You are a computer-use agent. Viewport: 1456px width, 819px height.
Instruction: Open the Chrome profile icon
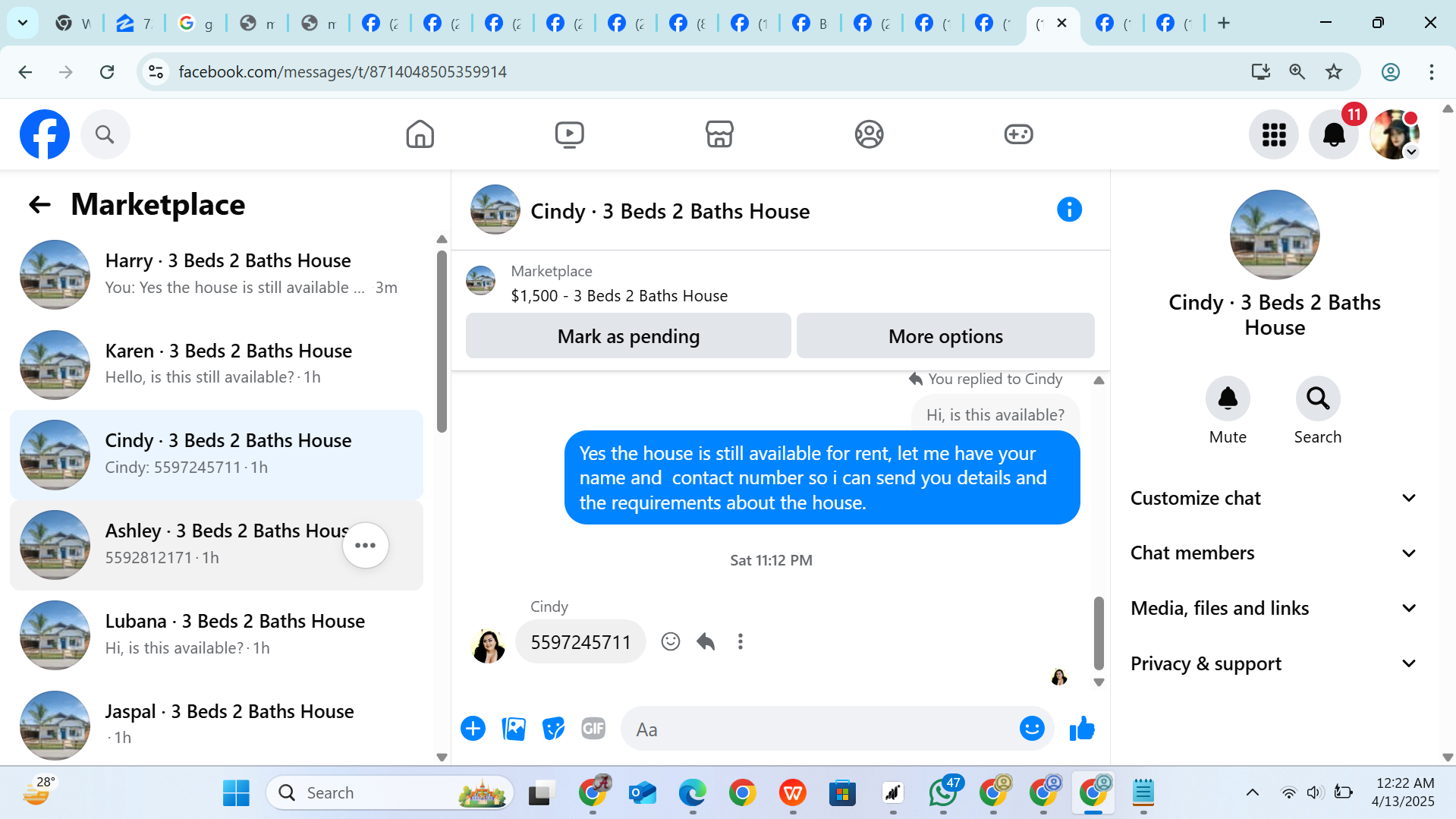click(1391, 72)
